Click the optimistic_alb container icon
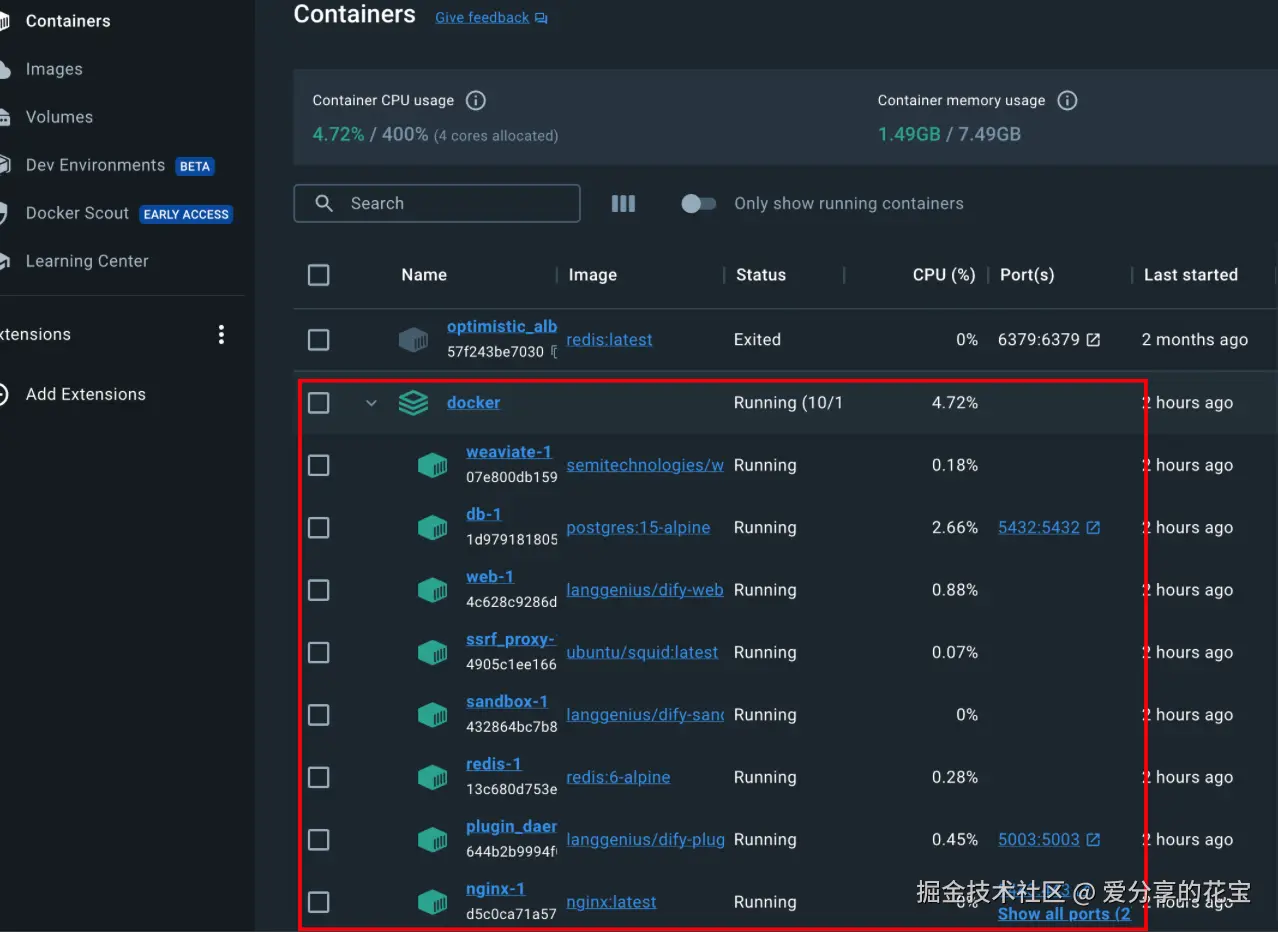1278x932 pixels. click(x=413, y=340)
